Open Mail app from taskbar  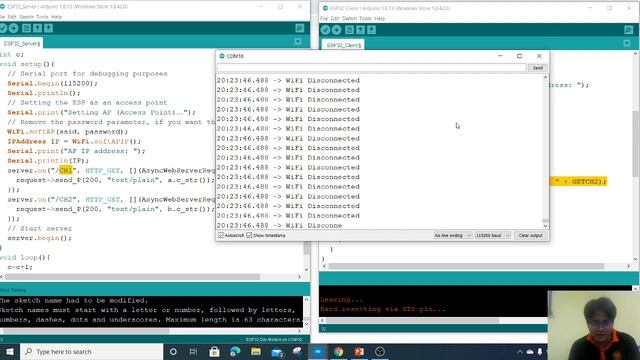(x=277, y=351)
